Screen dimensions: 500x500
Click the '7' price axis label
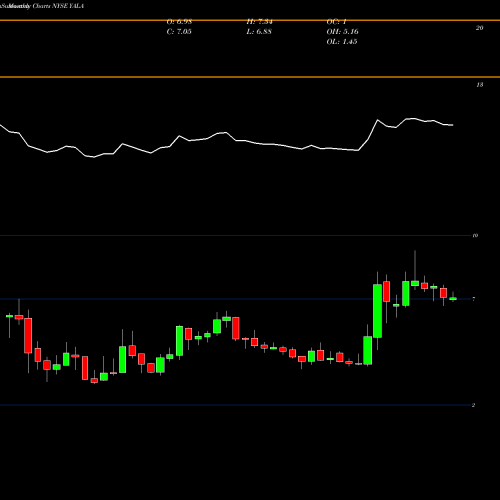point(474,299)
